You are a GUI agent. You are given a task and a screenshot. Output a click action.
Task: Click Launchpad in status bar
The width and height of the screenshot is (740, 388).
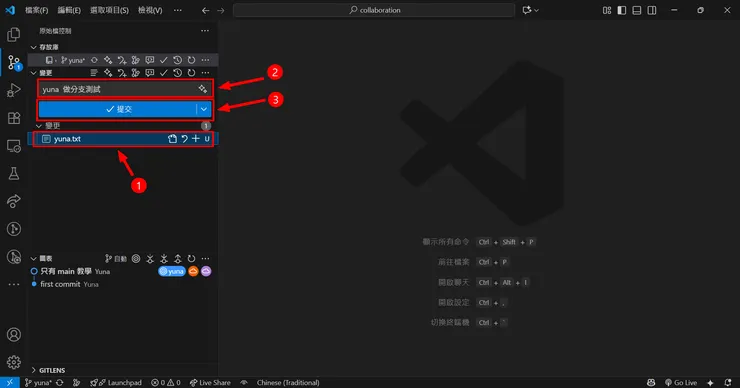[x=116, y=383]
